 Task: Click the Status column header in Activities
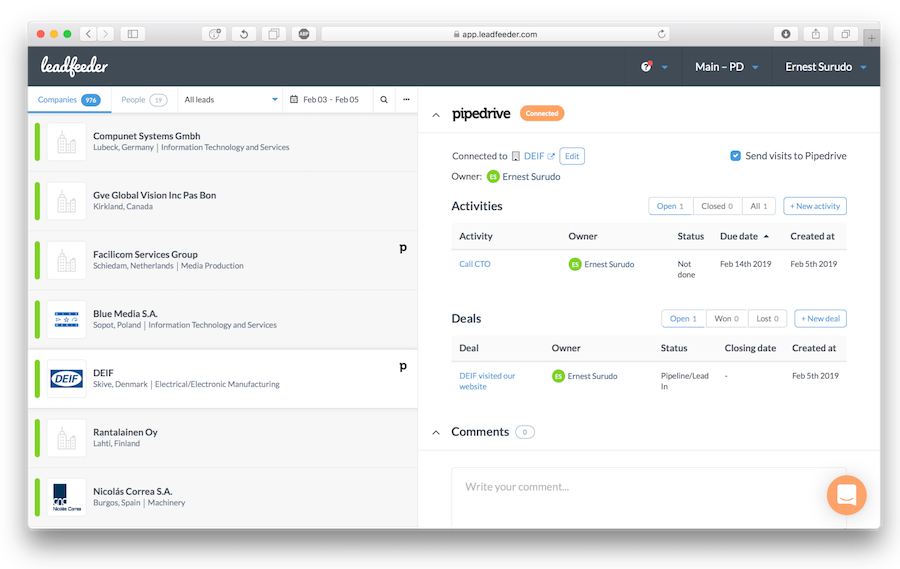(690, 237)
